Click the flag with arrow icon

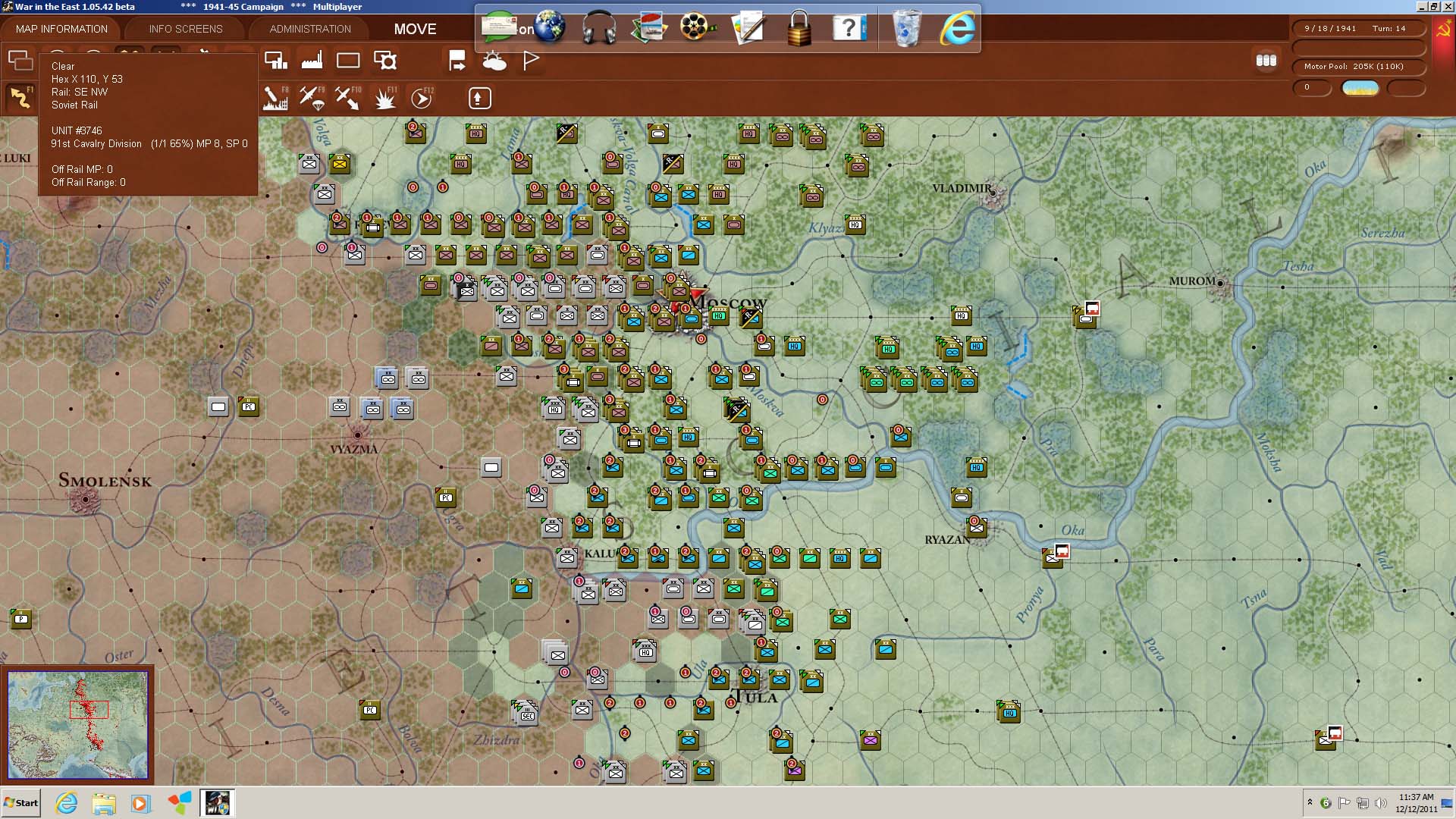coord(457,61)
